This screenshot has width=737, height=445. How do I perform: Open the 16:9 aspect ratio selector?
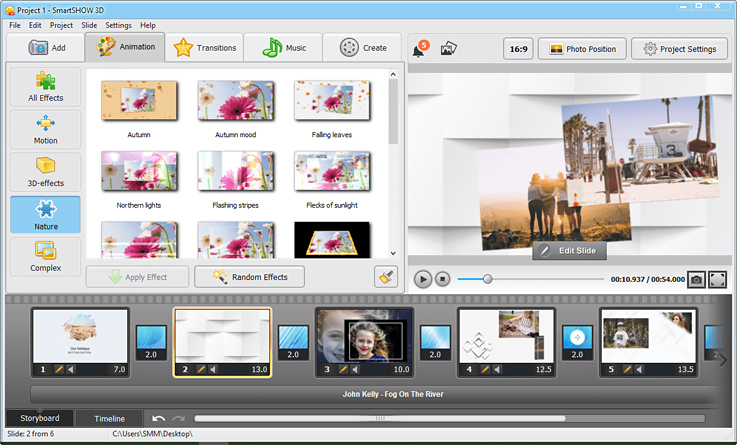(517, 48)
